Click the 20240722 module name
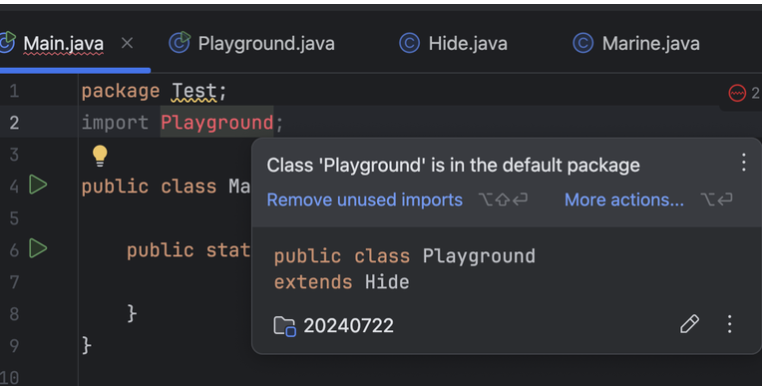The width and height of the screenshot is (762, 386). [x=348, y=325]
